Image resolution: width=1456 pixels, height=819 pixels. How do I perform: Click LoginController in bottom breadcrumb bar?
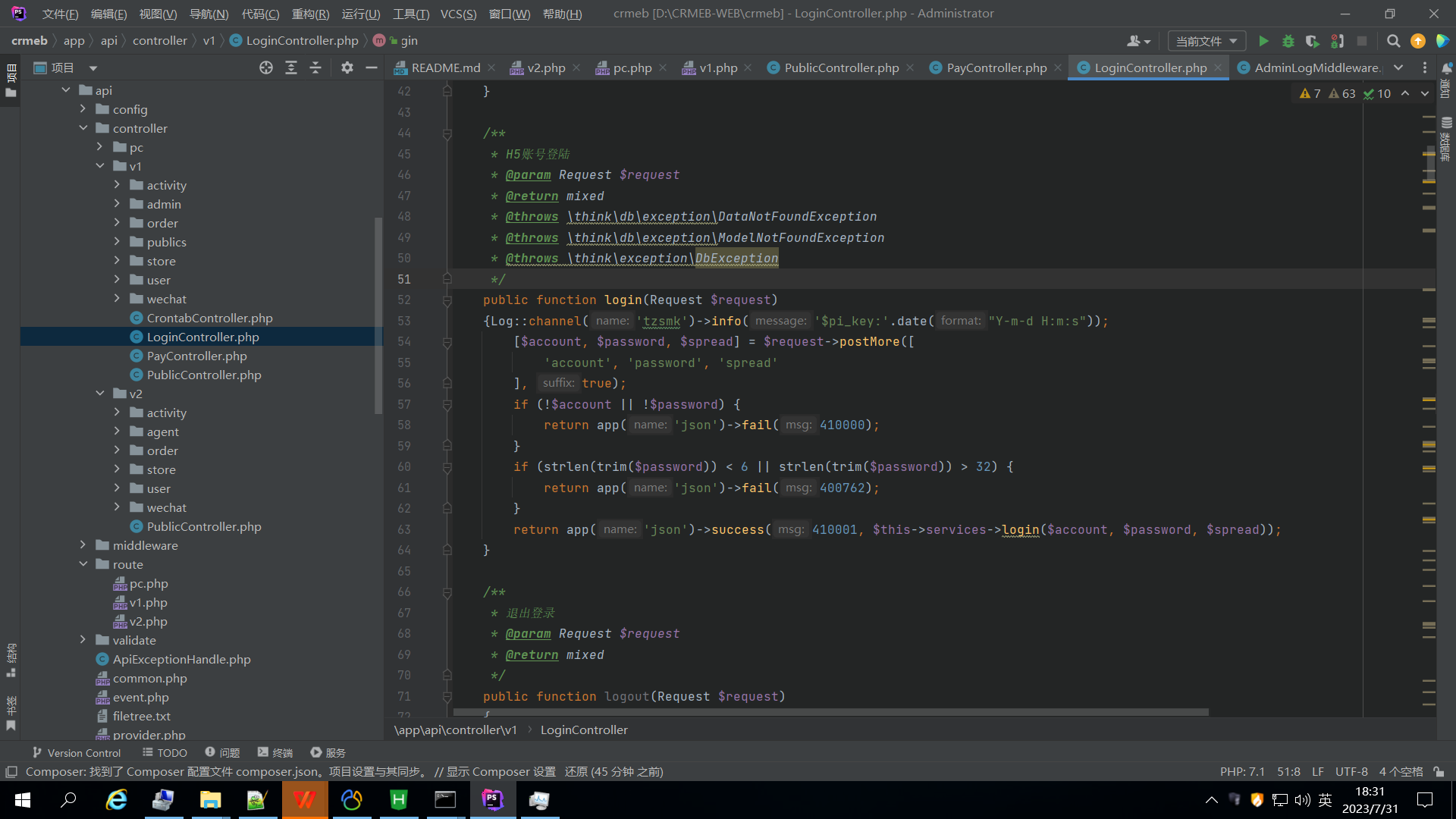pos(584,730)
